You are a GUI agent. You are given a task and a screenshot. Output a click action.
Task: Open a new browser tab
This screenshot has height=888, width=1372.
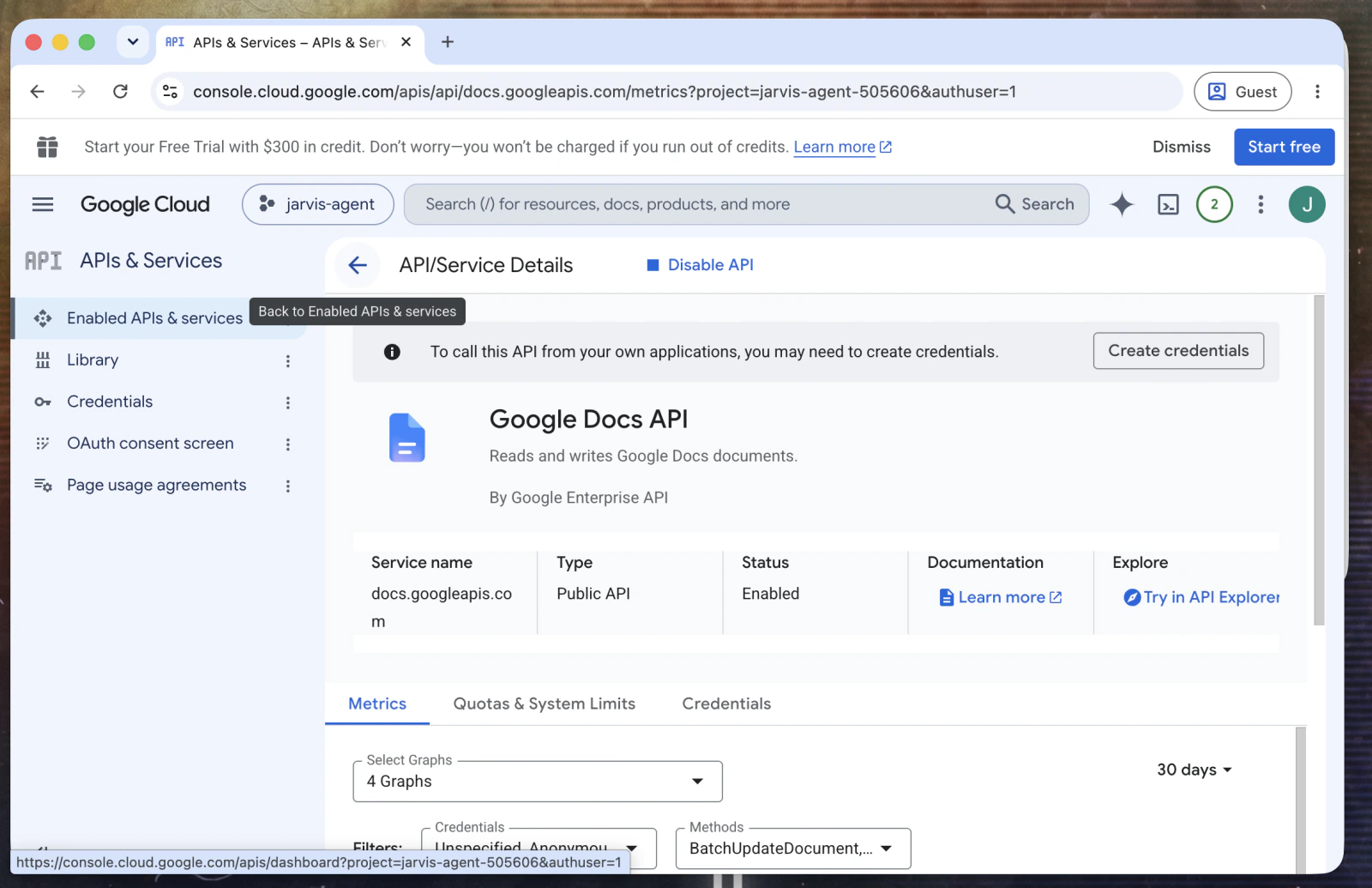448,42
